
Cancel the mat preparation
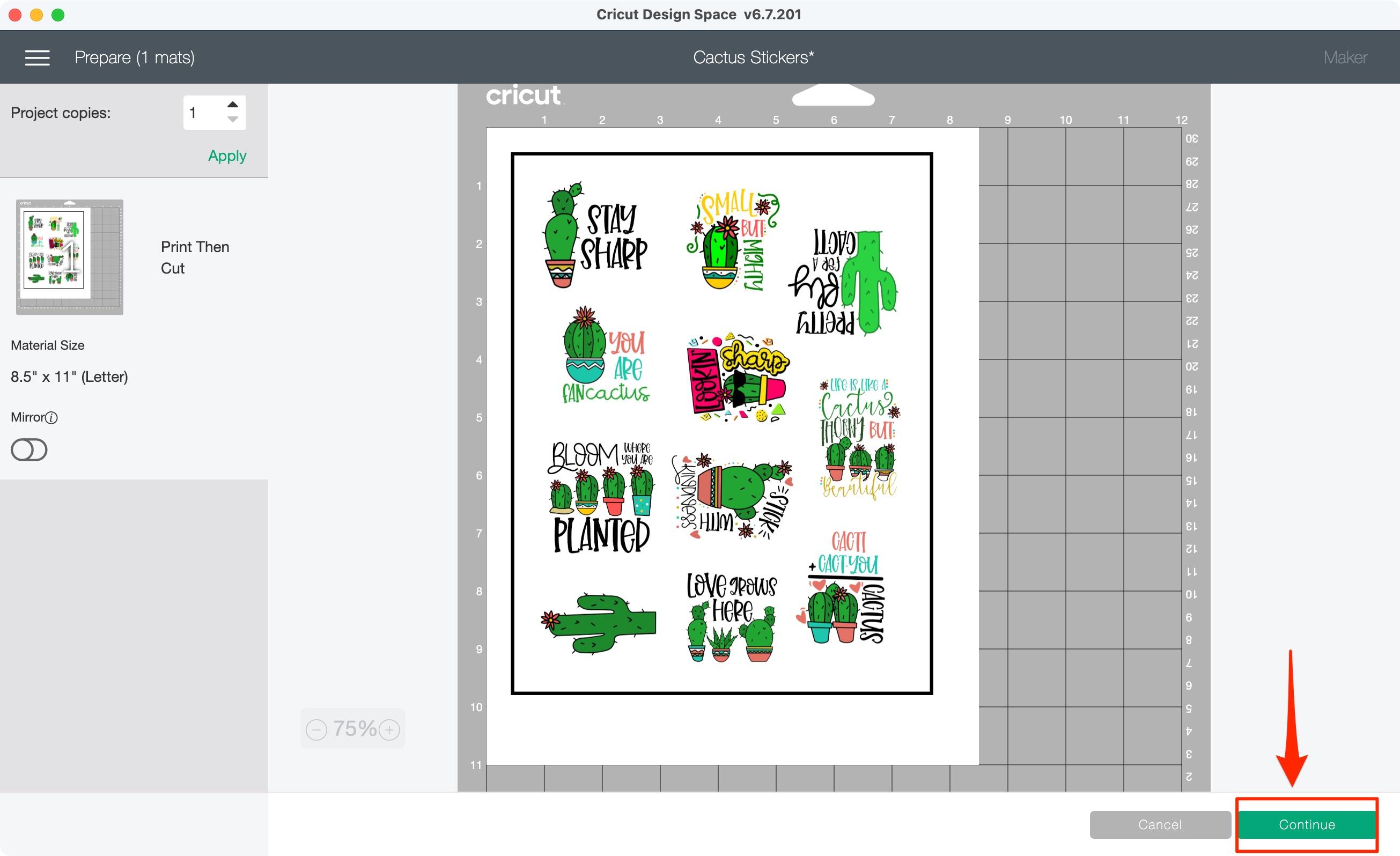[x=1160, y=825]
